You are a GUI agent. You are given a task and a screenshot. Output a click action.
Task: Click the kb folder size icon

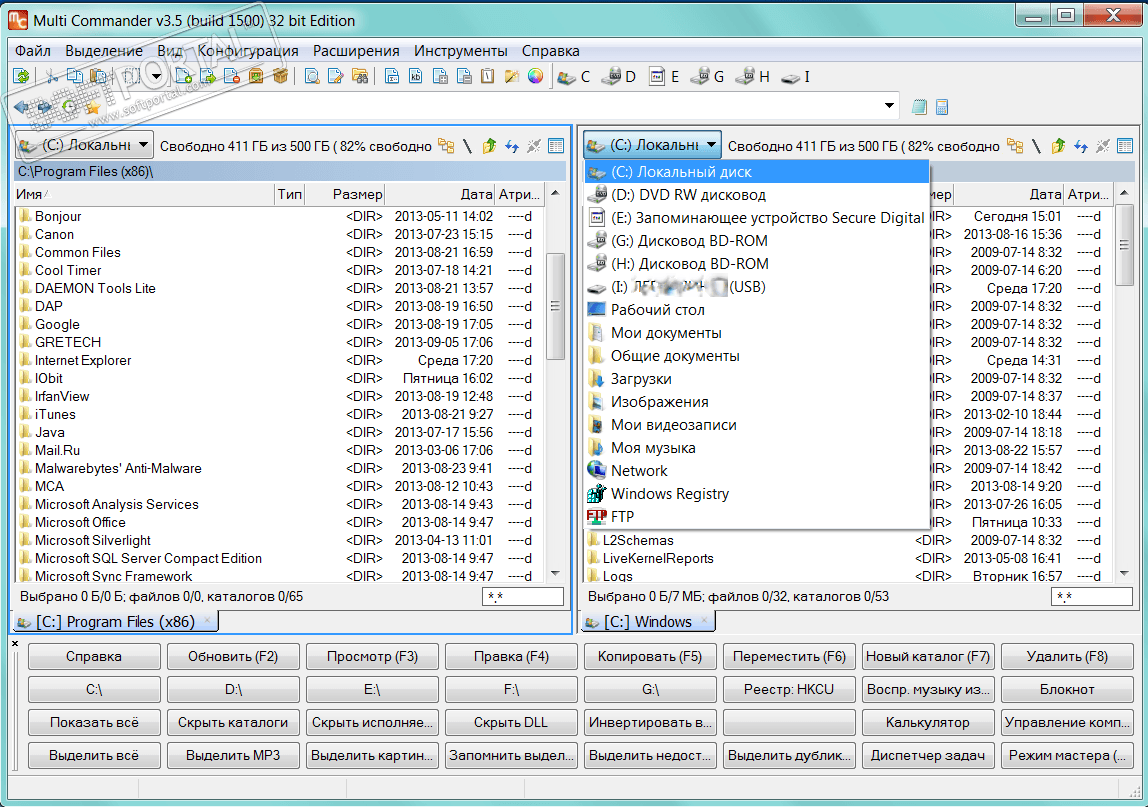point(416,76)
